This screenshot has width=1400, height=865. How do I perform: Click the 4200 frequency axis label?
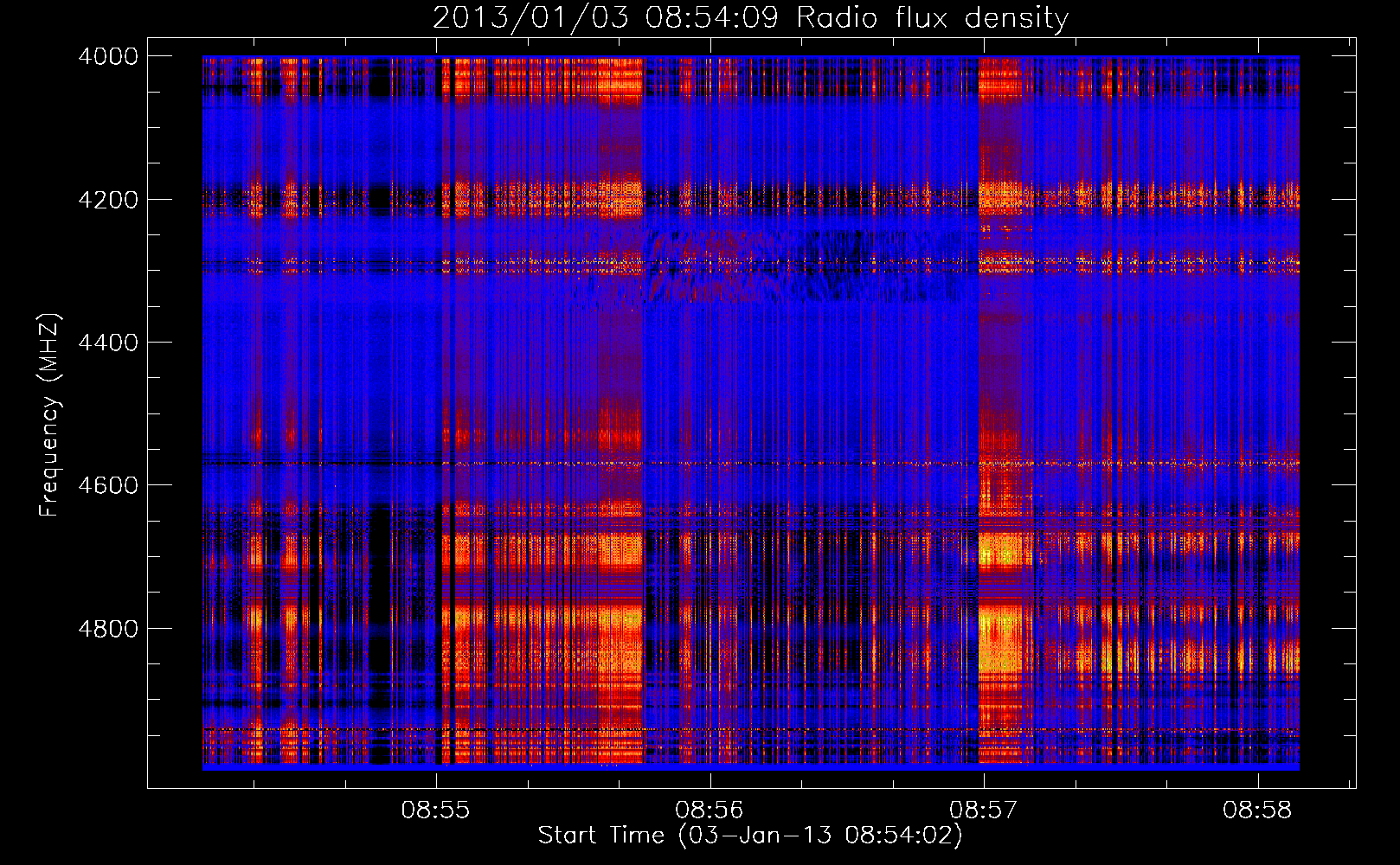pyautogui.click(x=108, y=200)
